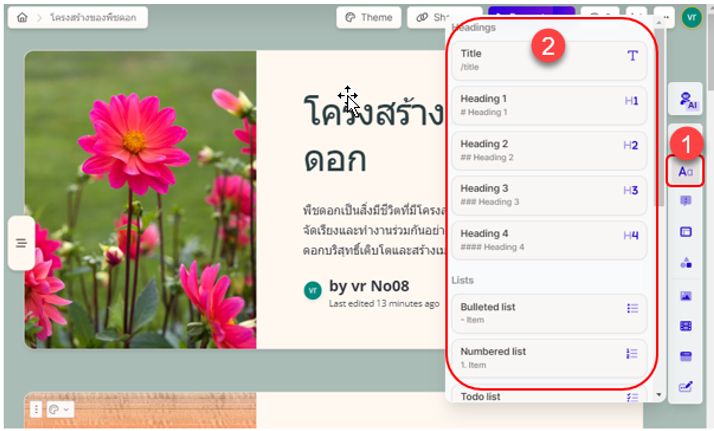Insert a Numbered list block
The width and height of the screenshot is (714, 431).
point(549,358)
